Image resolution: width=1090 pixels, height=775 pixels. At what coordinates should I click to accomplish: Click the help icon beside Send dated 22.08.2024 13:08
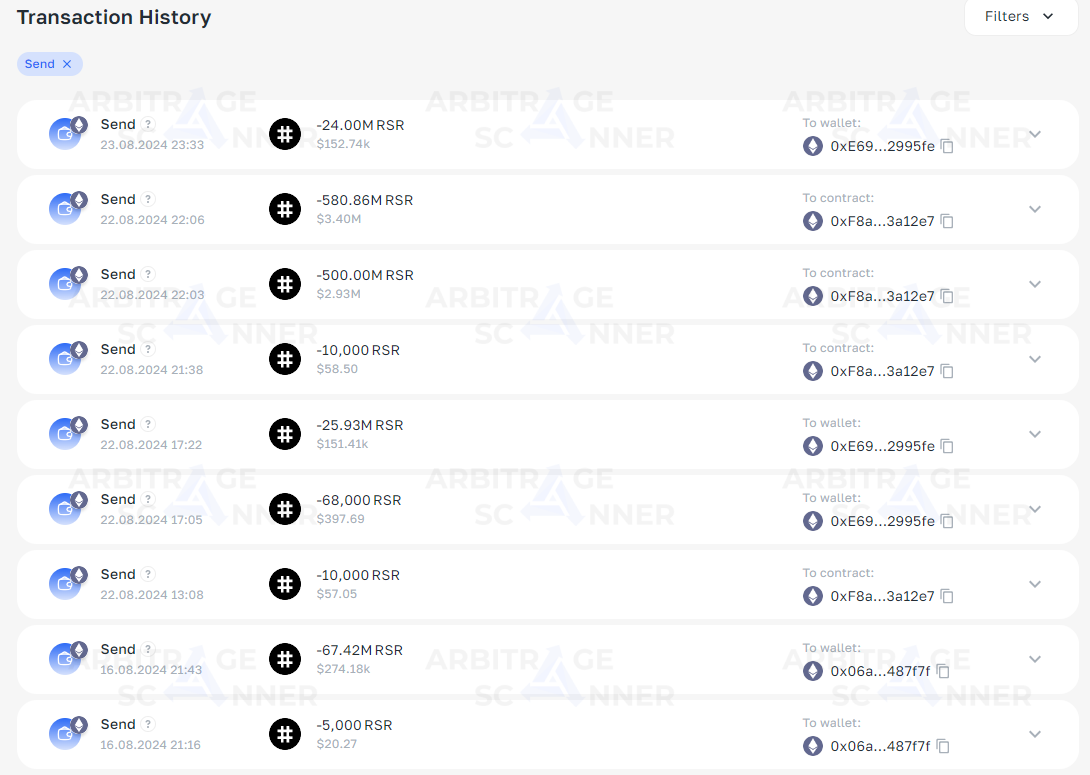148,575
